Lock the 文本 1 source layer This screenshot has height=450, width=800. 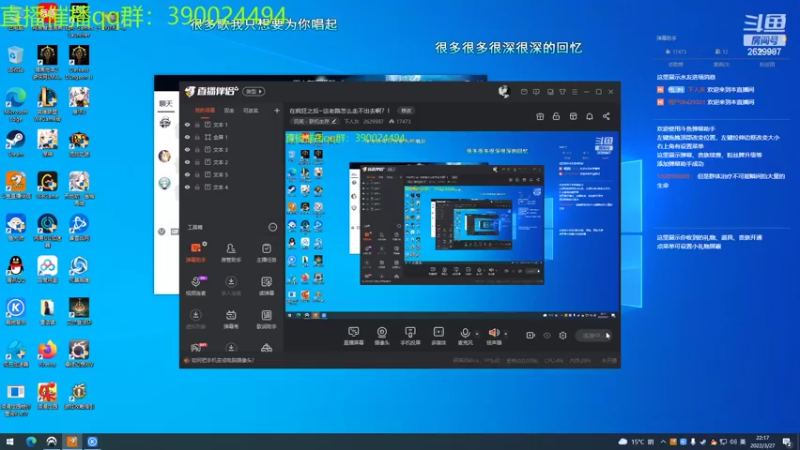[197, 124]
